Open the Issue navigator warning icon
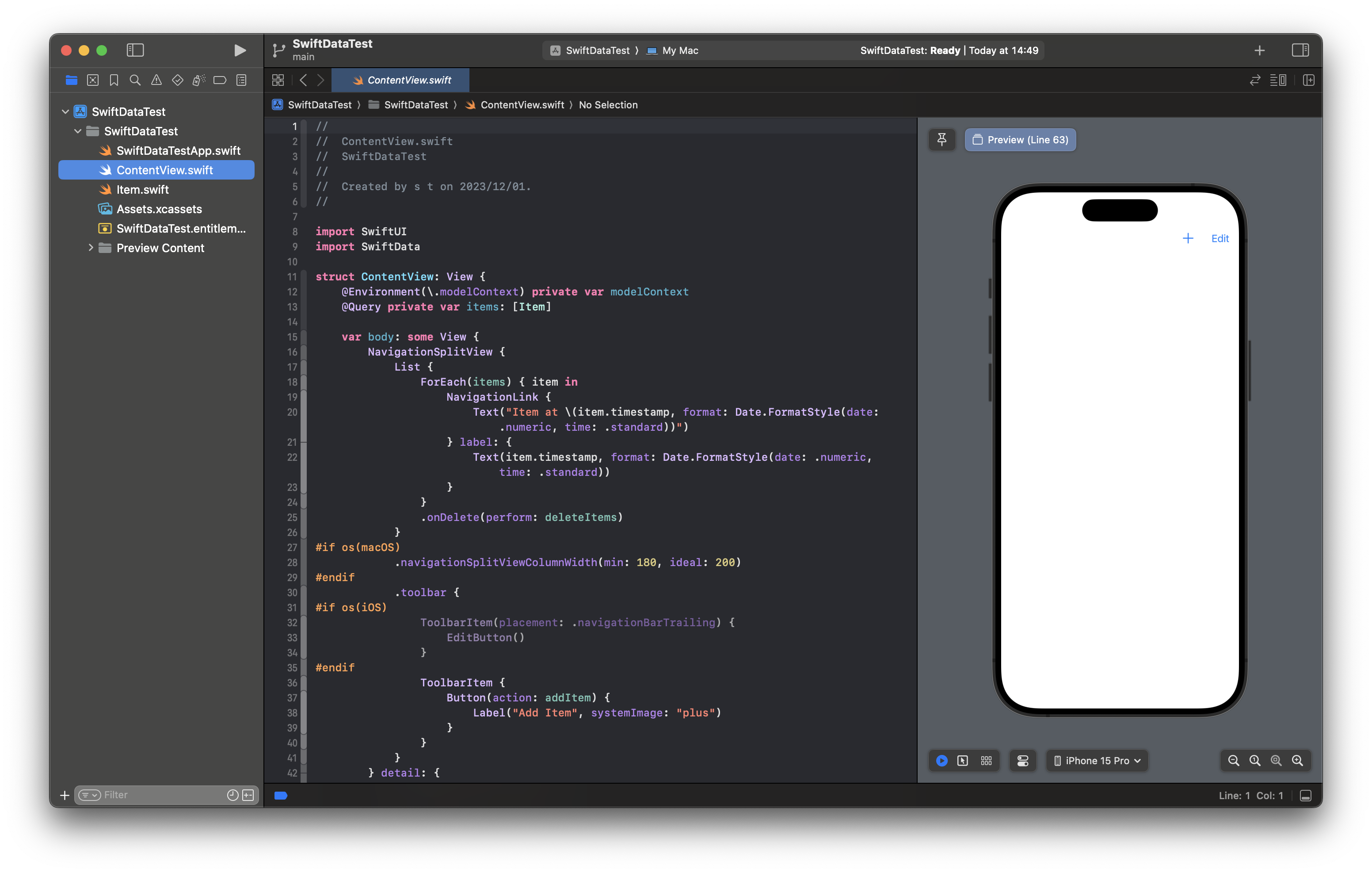Image resolution: width=1372 pixels, height=873 pixels. point(156,80)
